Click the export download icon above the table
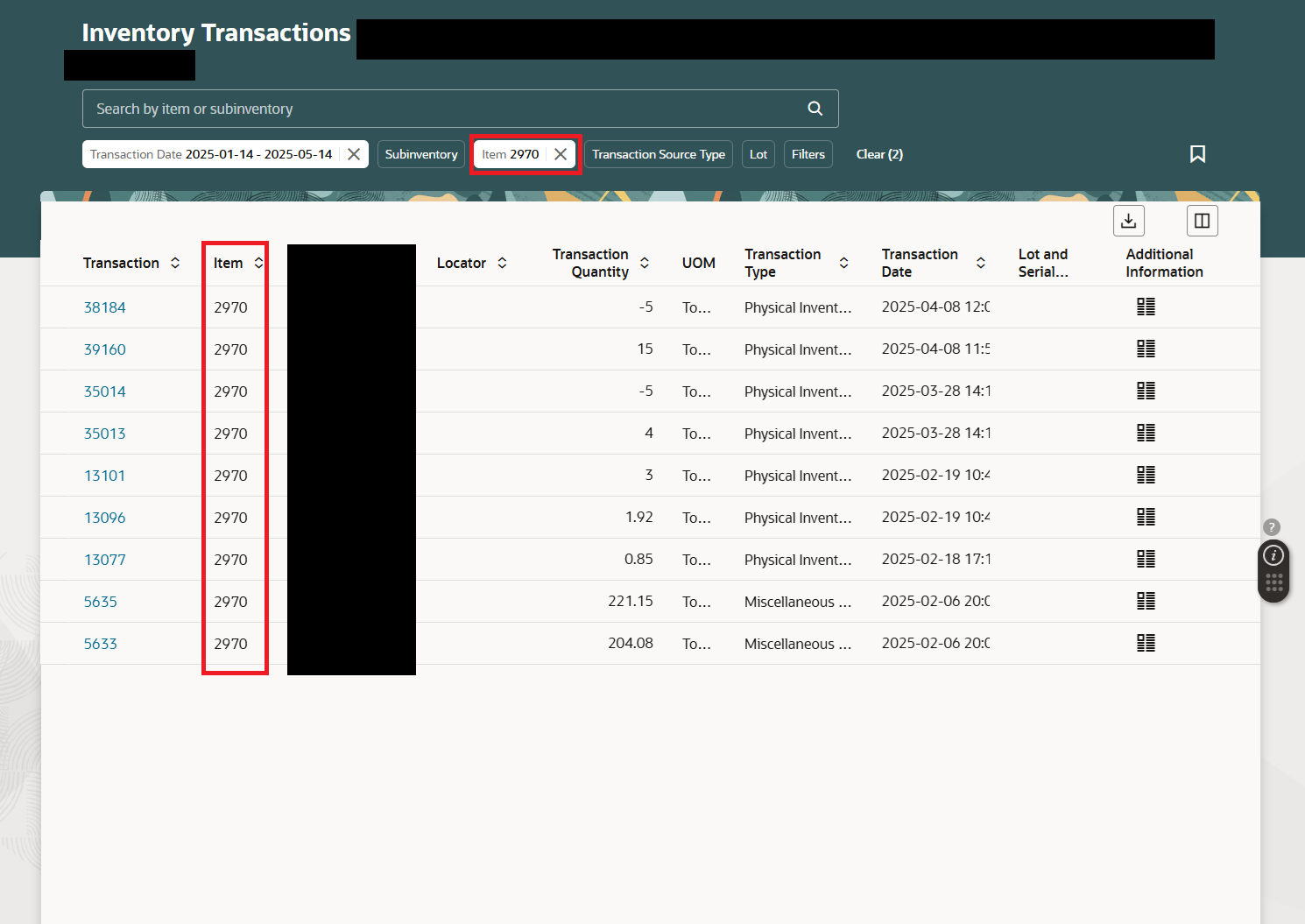This screenshot has height=924, width=1305. (x=1128, y=220)
